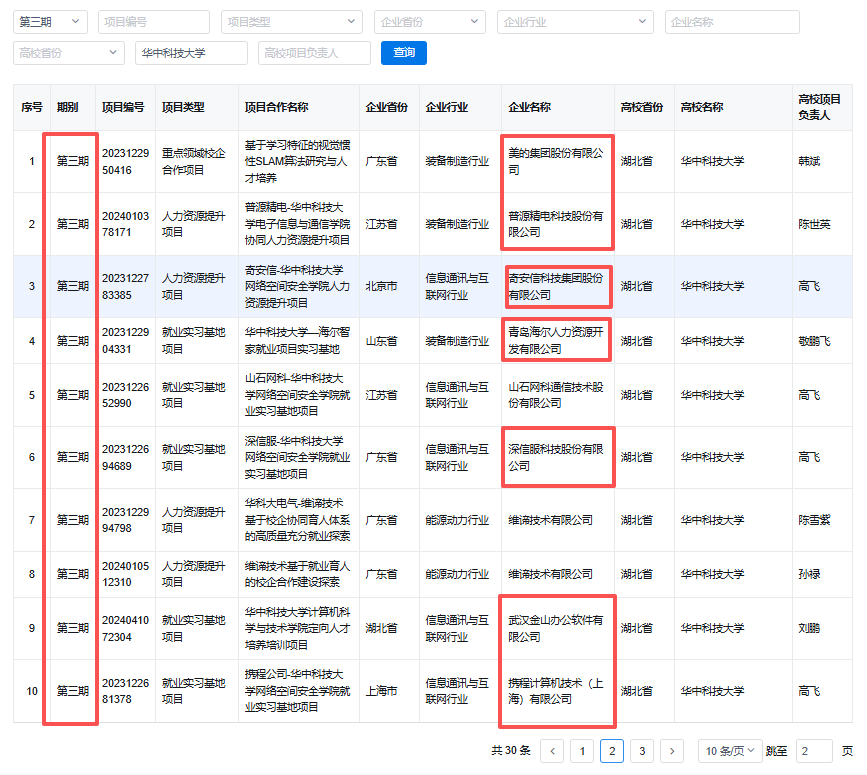Click project name 华中科技大学—海尔智家就业项目实习基地
Viewport: 867px width, 775px height.
point(297,341)
